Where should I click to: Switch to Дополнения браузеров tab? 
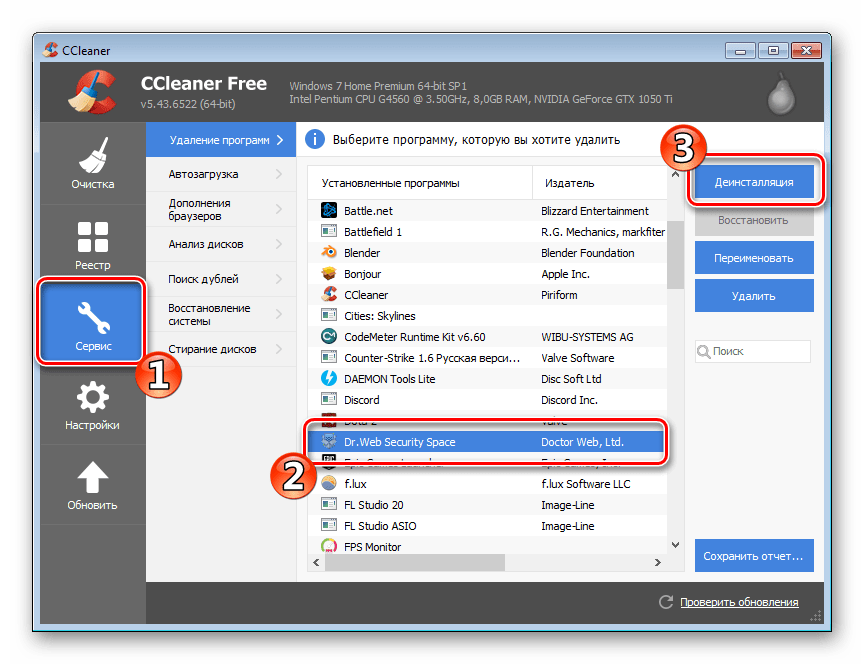[x=206, y=209]
